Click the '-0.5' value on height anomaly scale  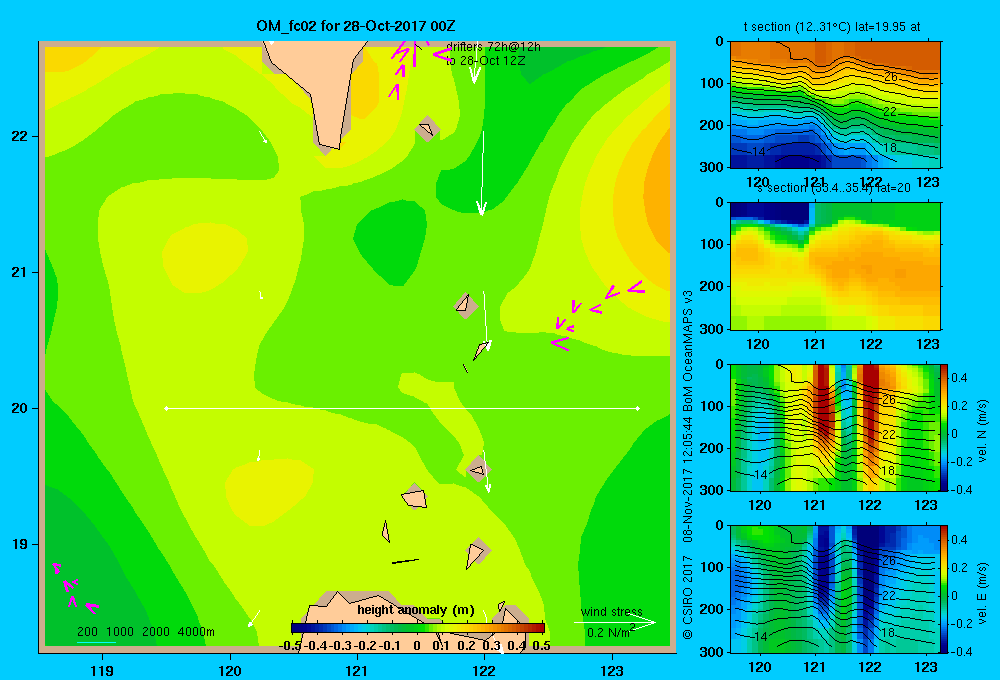[x=290, y=646]
